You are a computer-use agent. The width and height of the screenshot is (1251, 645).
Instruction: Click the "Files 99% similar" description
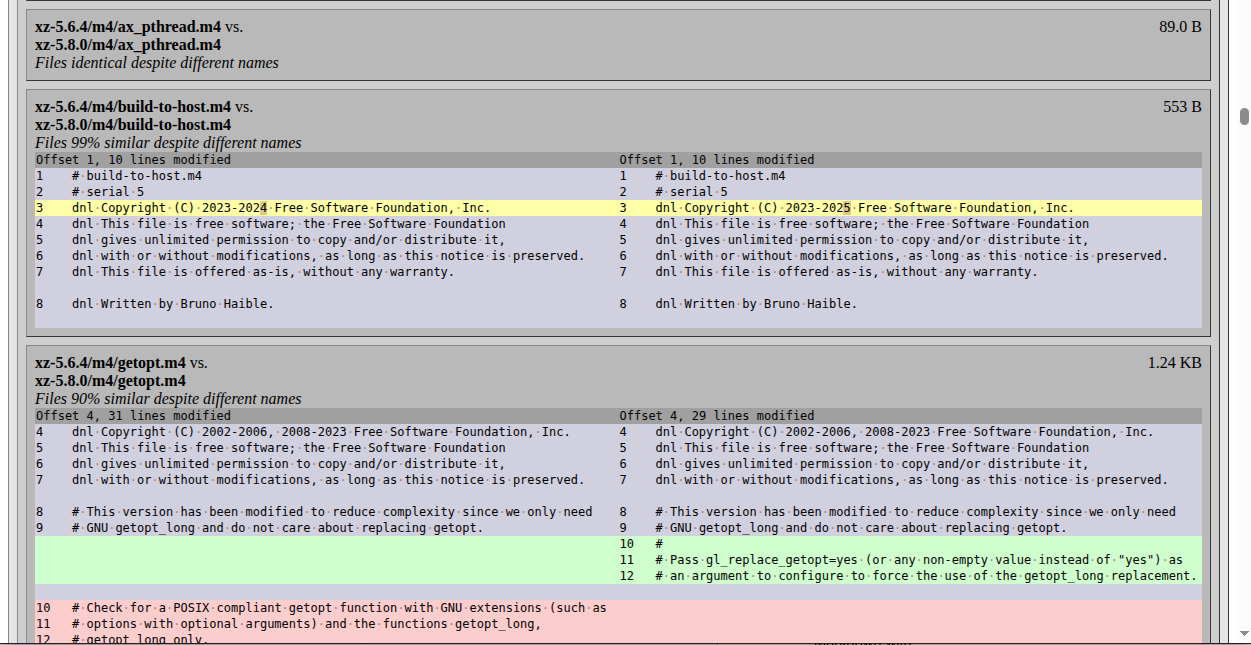pyautogui.click(x=168, y=143)
